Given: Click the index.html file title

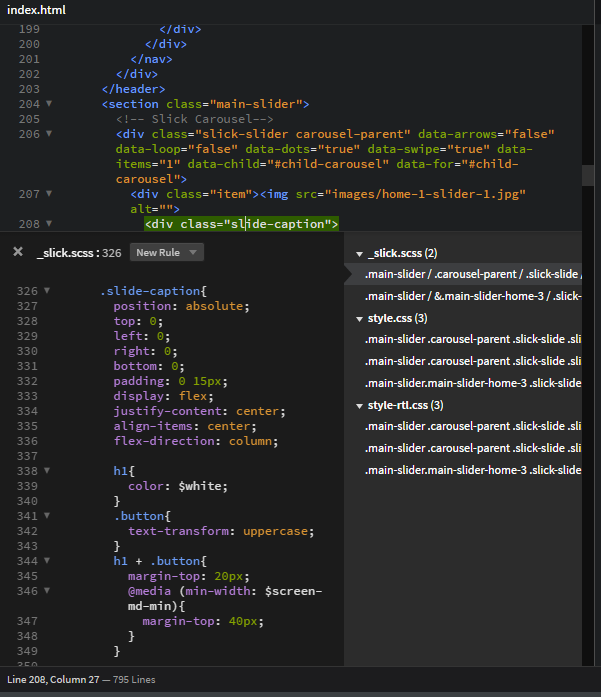Looking at the screenshot, I should (38, 9).
